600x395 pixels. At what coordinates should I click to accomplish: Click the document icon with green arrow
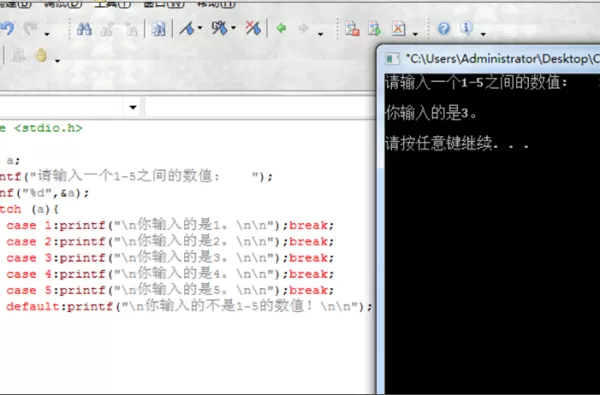(375, 29)
